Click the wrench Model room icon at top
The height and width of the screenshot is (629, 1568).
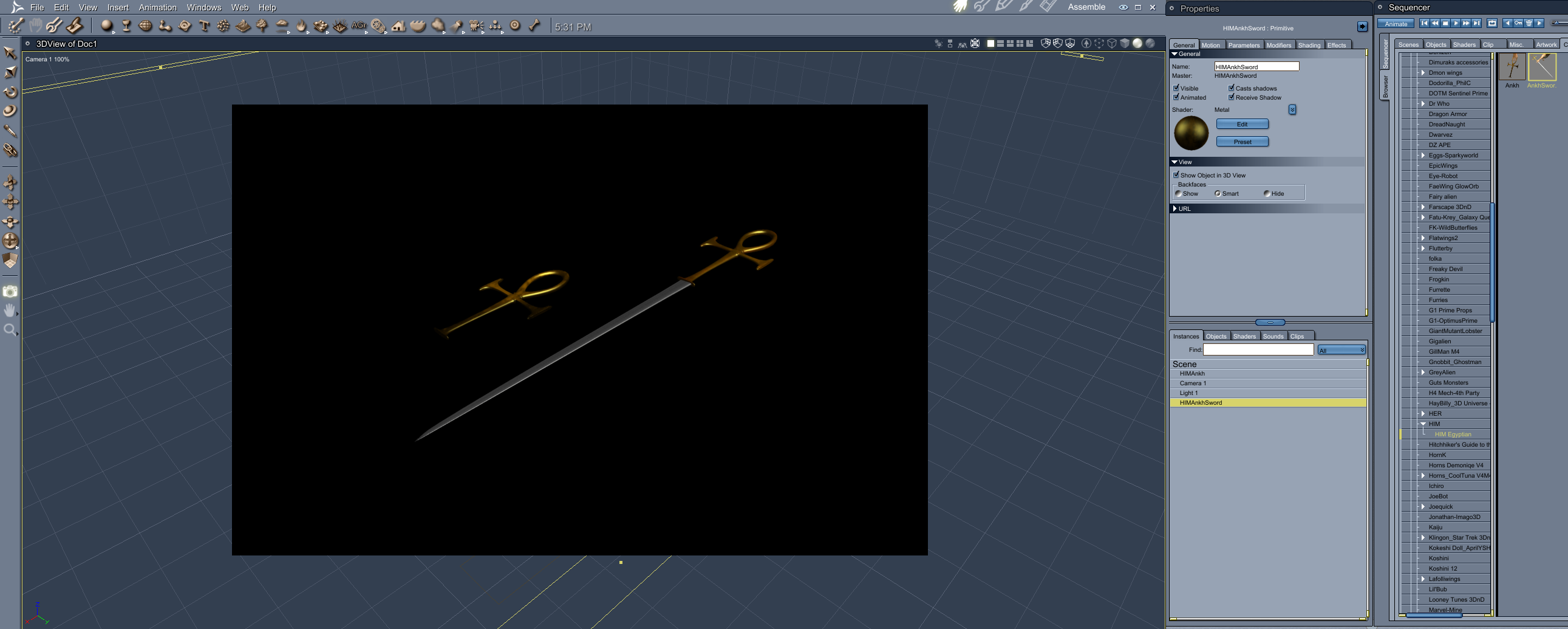click(981, 7)
